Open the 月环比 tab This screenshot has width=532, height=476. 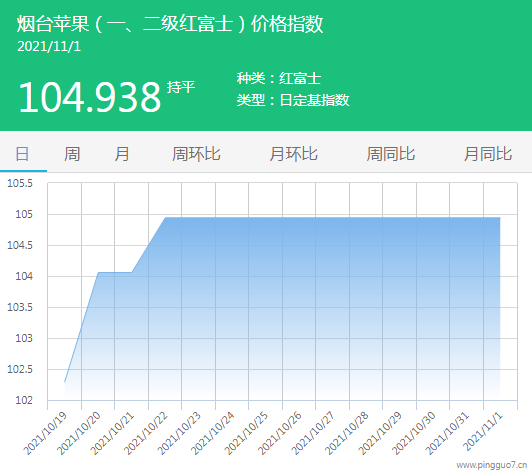(x=293, y=154)
